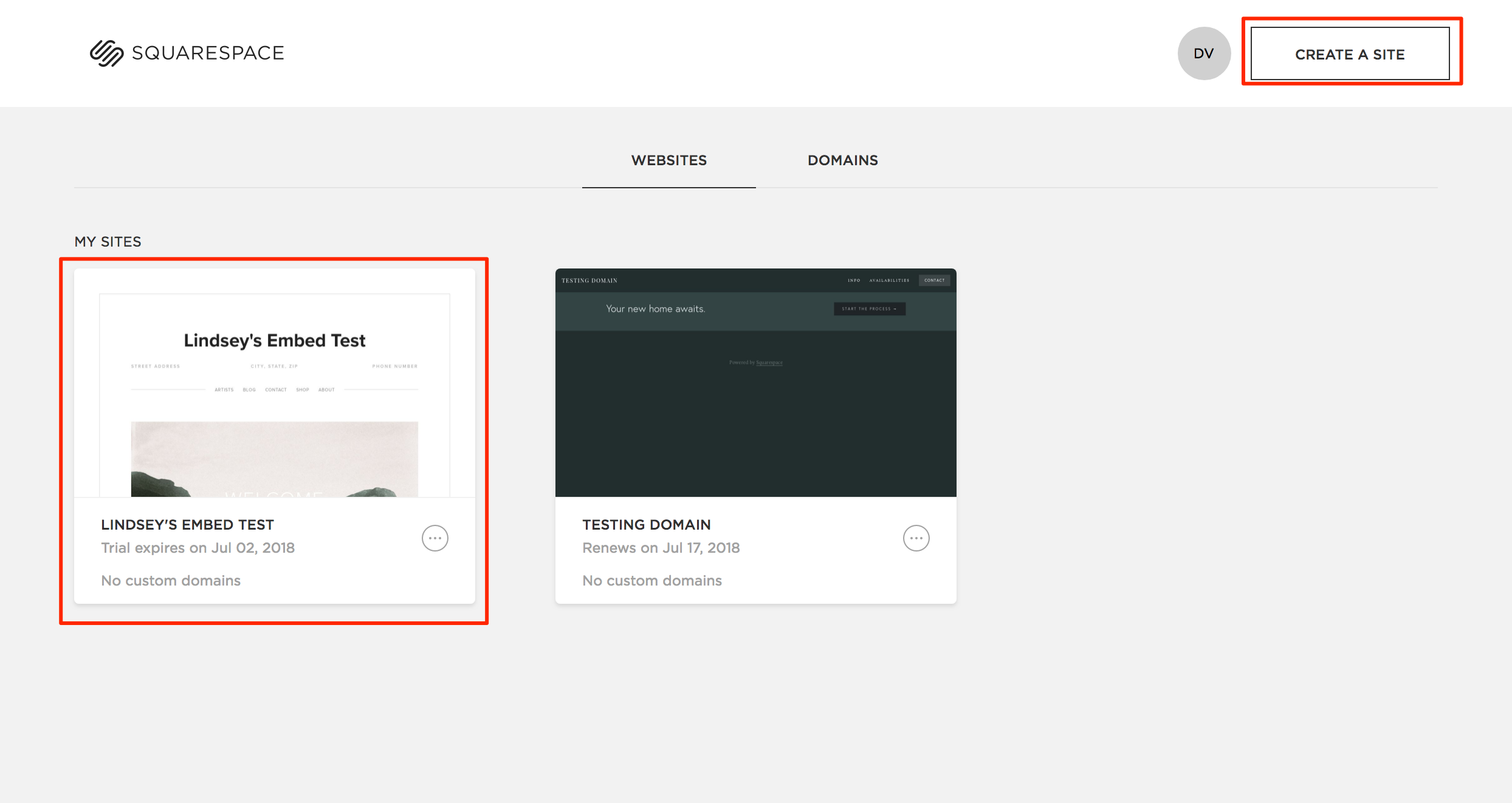This screenshot has width=1512, height=803.
Task: Open the Lindsey's Embed Test site thumbnail
Action: pos(275,383)
